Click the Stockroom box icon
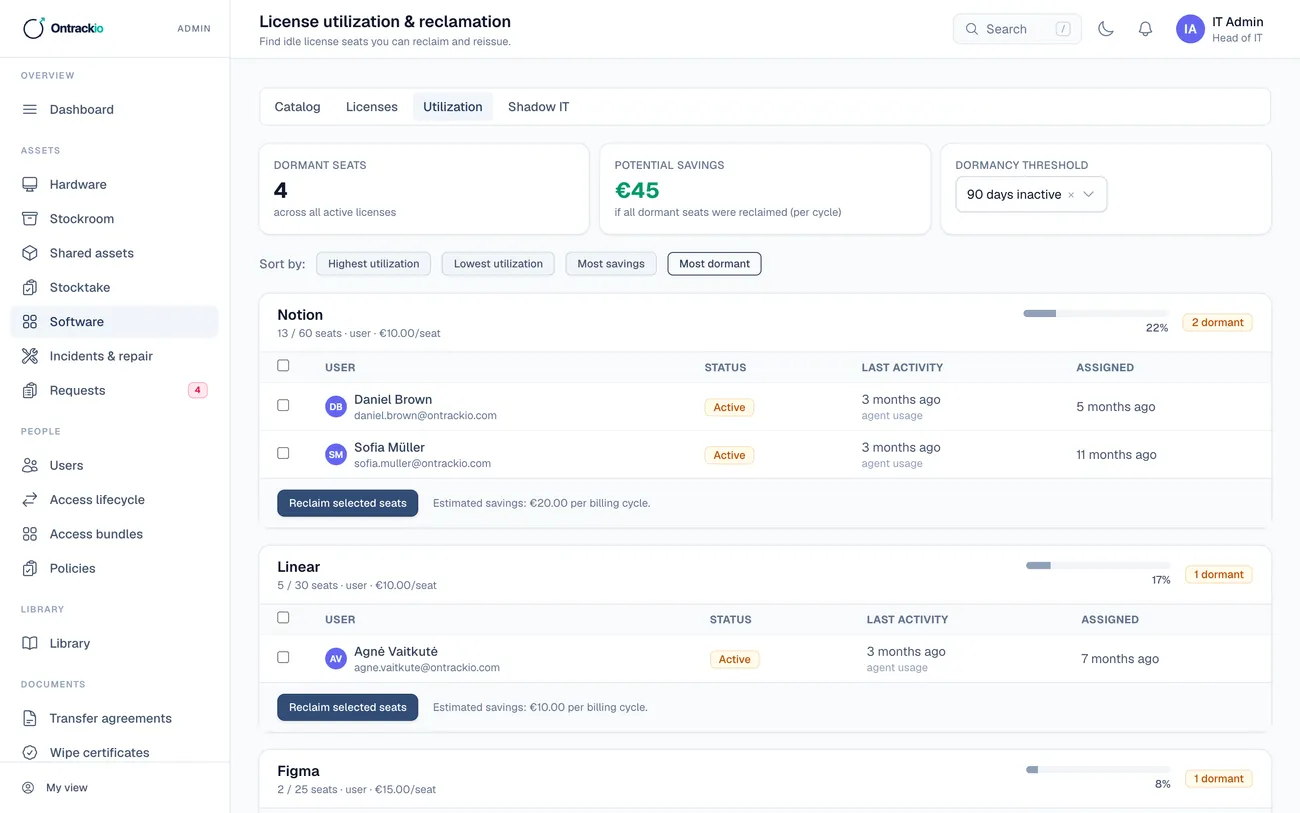 (30, 219)
